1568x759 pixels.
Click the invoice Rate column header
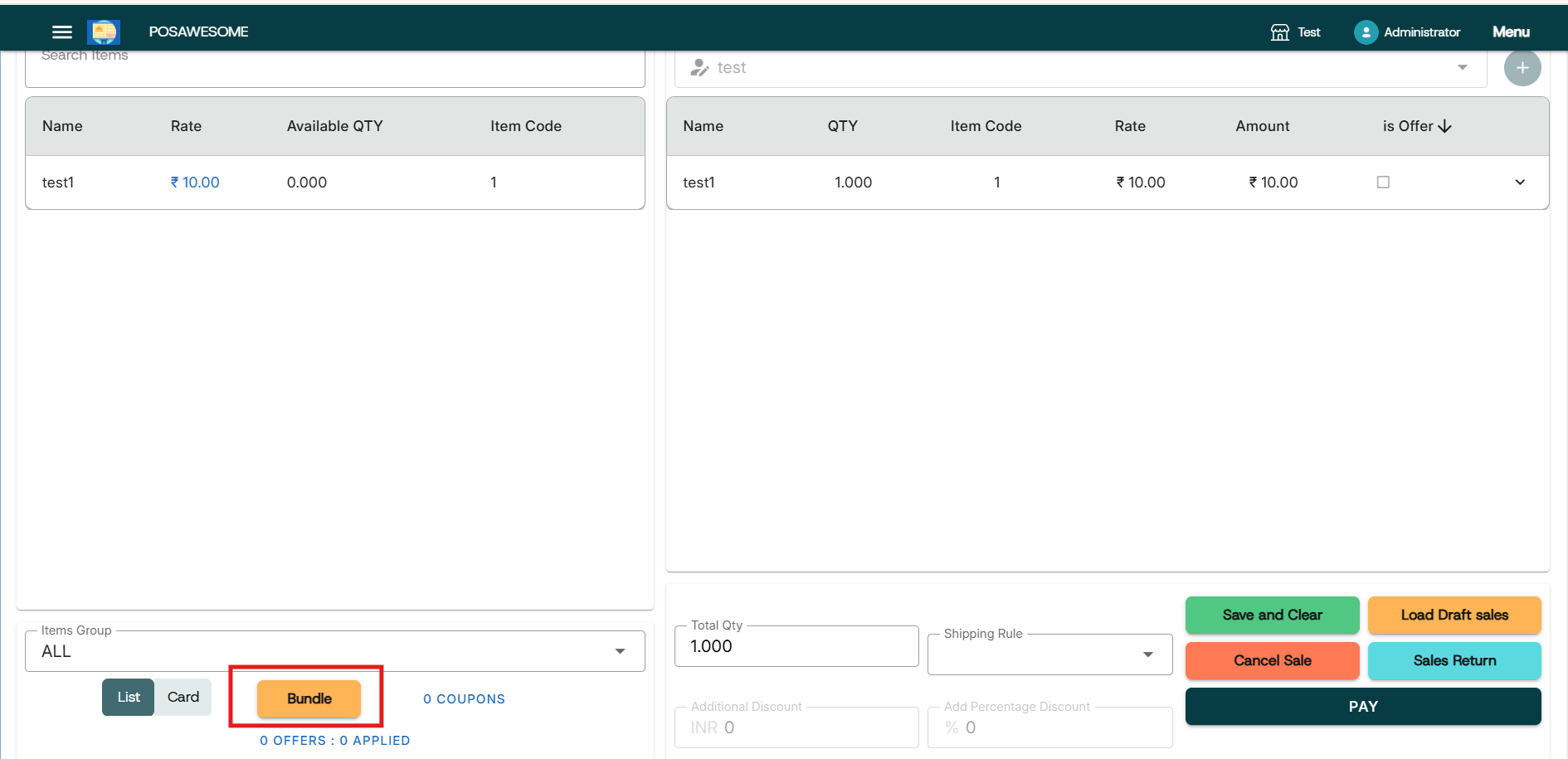click(1129, 126)
